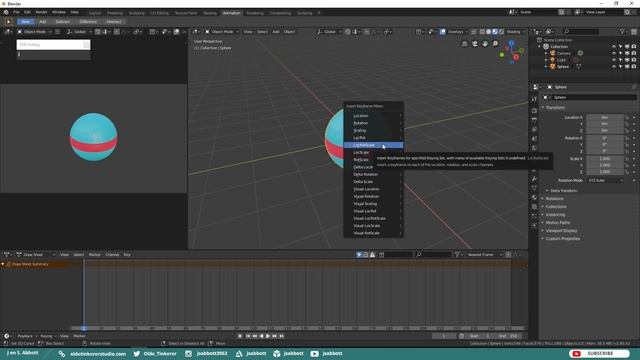Select Sphere in the outliner

(x=563, y=67)
